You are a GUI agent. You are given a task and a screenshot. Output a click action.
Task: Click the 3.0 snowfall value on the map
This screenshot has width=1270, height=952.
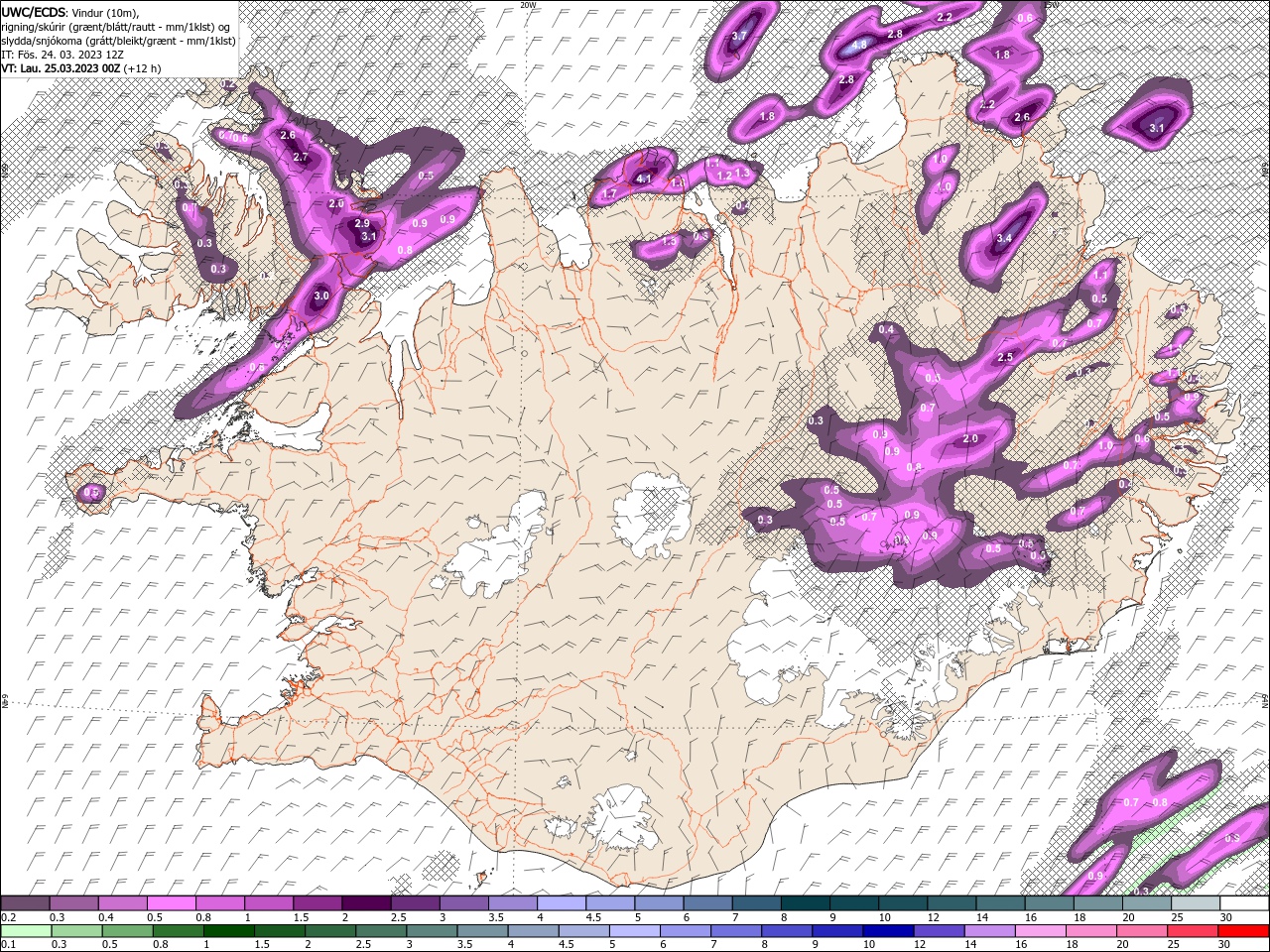(x=321, y=297)
